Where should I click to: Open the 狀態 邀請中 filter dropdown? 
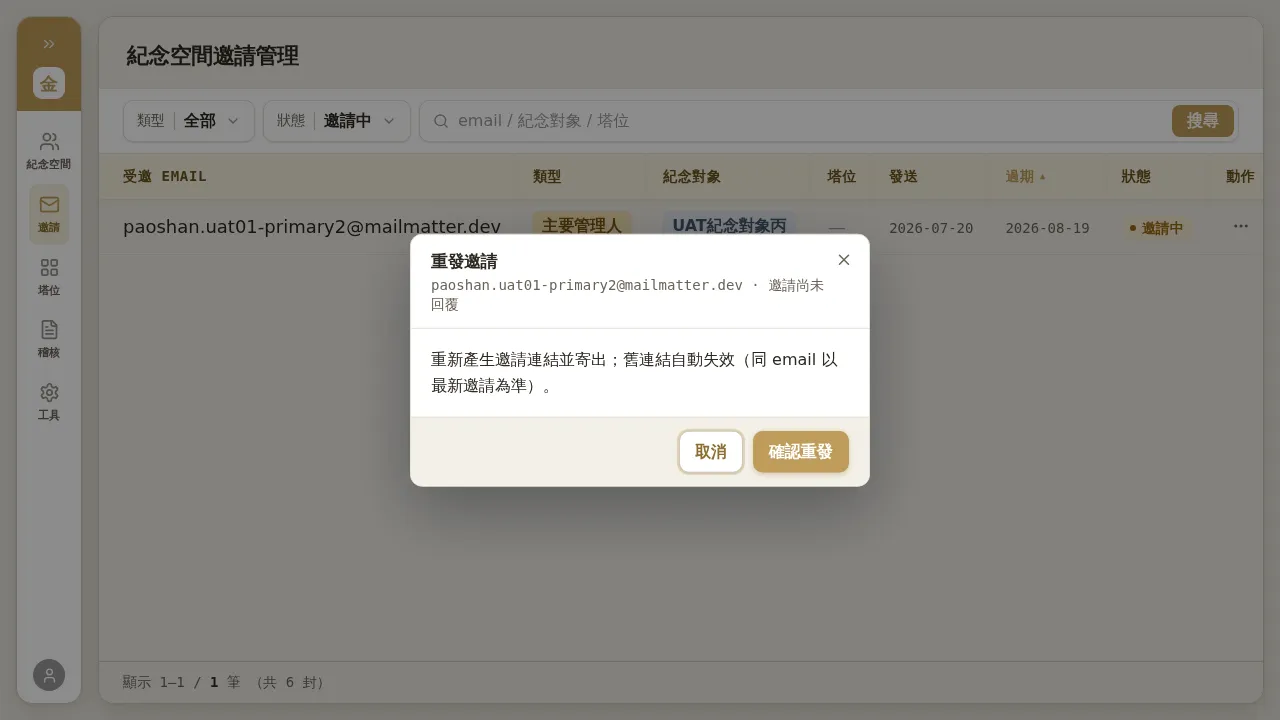[x=337, y=121]
